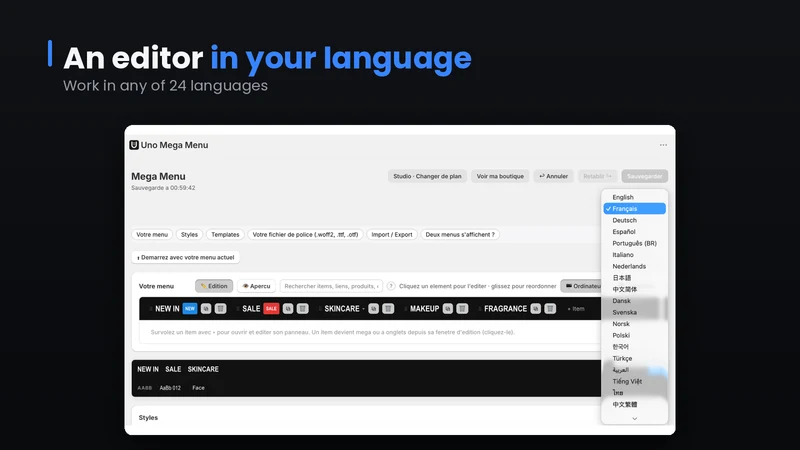Focus the Rechercher items search field
Image resolution: width=800 pixels, height=450 pixels.
click(331, 286)
